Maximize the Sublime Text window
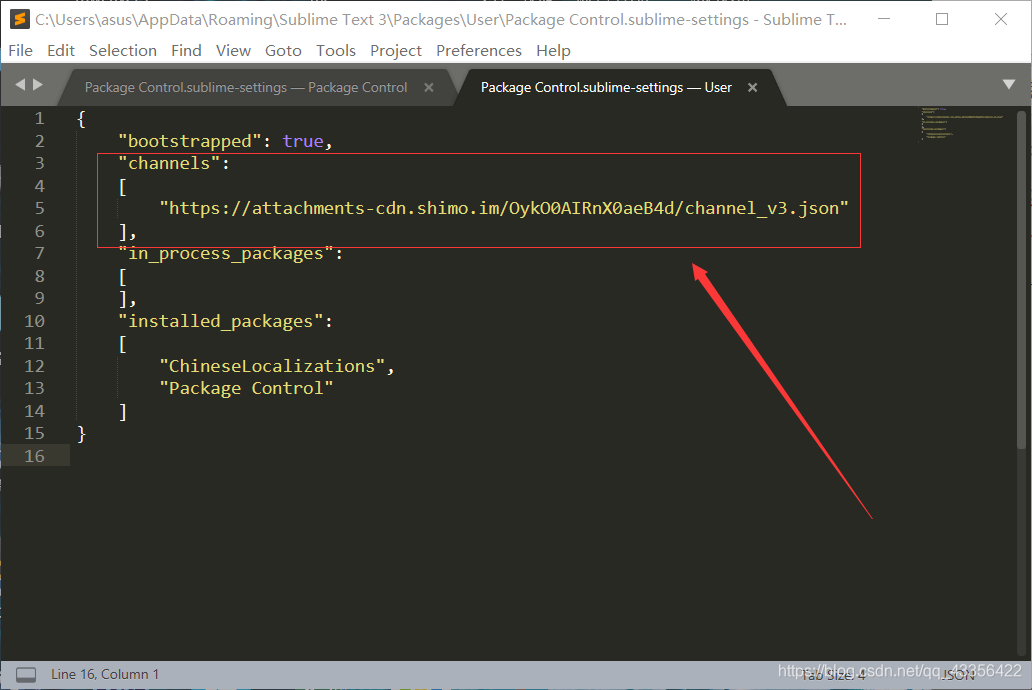This screenshot has width=1032, height=690. tap(942, 19)
